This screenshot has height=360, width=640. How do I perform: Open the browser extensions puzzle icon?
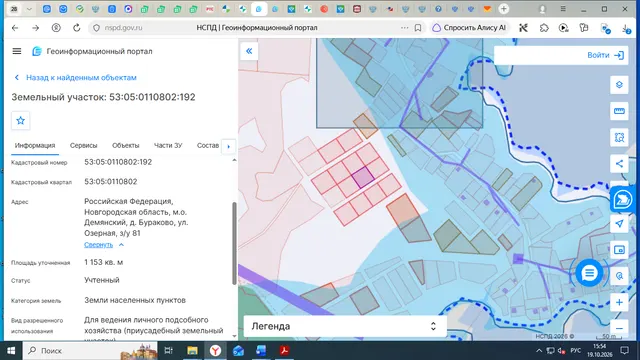(x=544, y=28)
